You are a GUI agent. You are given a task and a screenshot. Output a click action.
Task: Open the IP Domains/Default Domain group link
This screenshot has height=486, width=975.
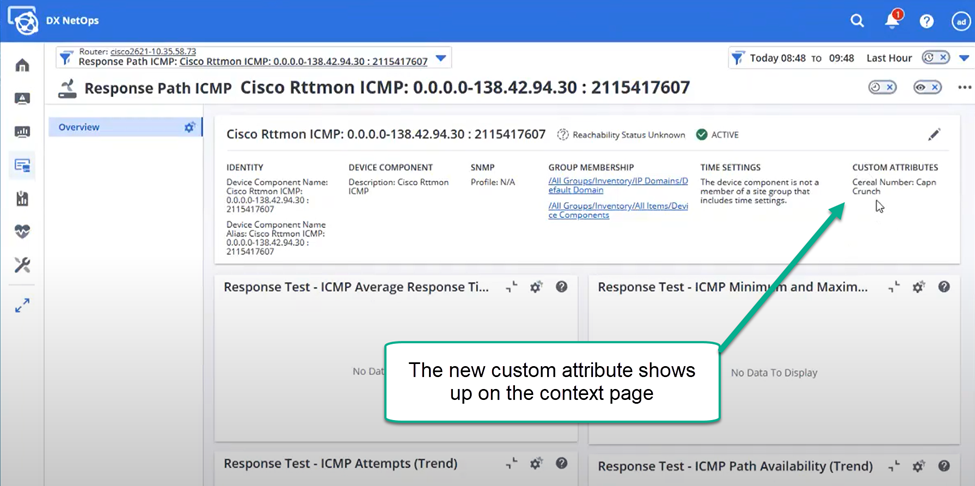pyautogui.click(x=618, y=186)
